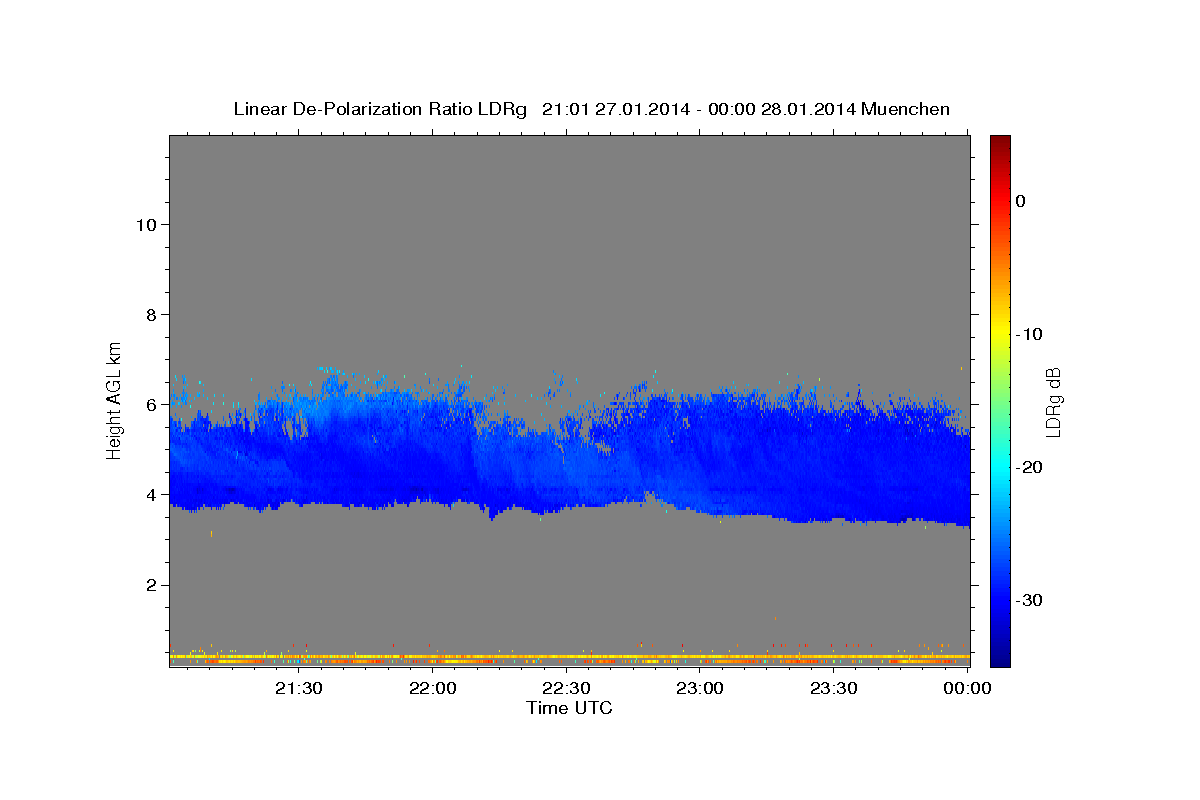Click the 'LDRg dB' colorbar label

[x=1053, y=402]
